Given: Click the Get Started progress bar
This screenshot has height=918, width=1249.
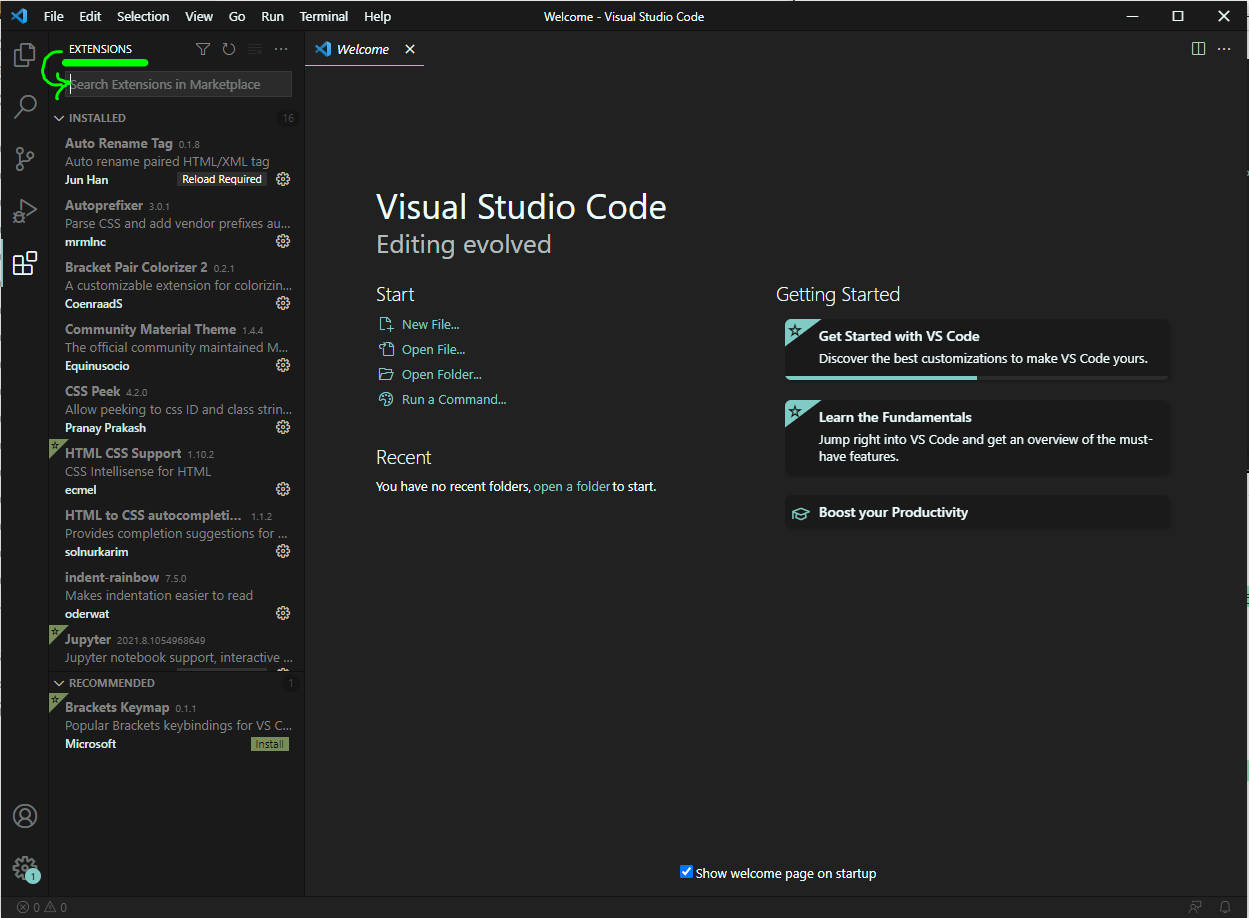Looking at the screenshot, I should coord(977,378).
